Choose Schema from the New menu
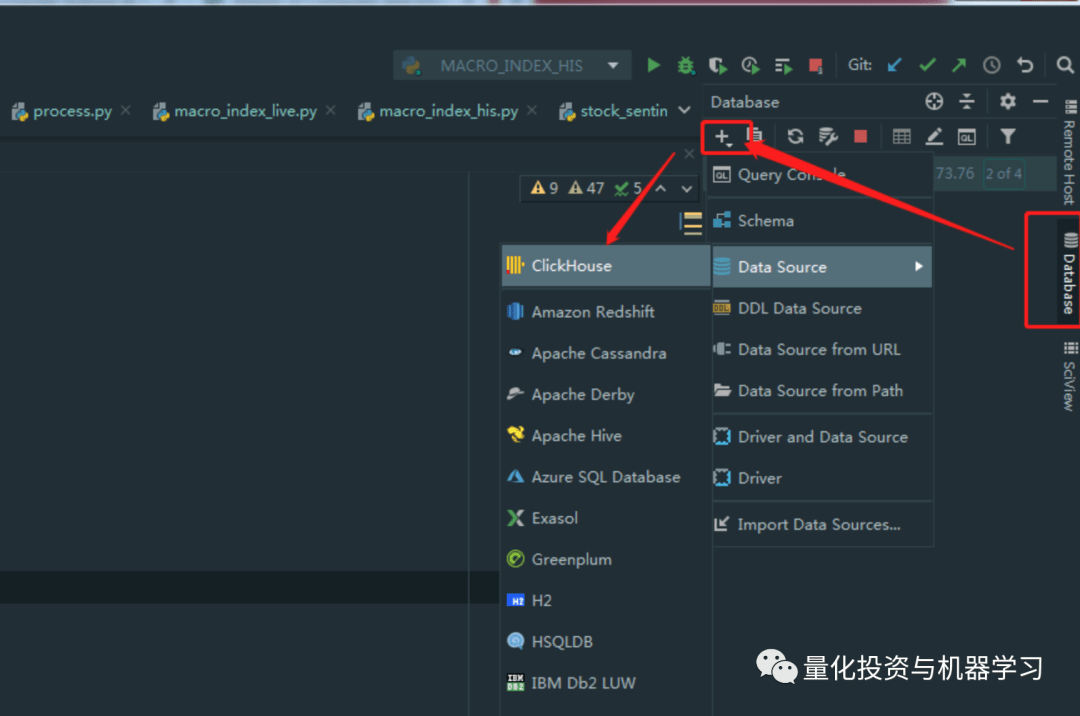 click(x=821, y=221)
